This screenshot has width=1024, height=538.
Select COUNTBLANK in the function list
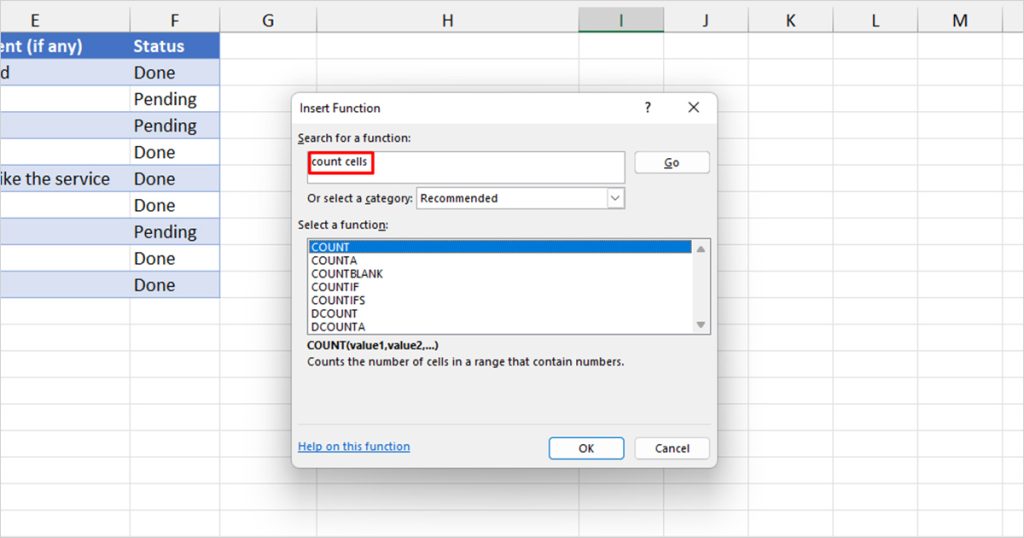[500, 274]
